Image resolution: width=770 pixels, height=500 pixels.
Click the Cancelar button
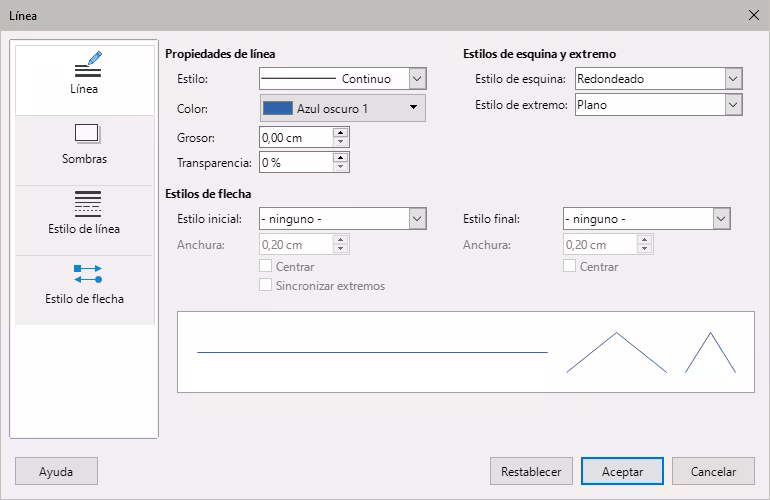pos(713,472)
